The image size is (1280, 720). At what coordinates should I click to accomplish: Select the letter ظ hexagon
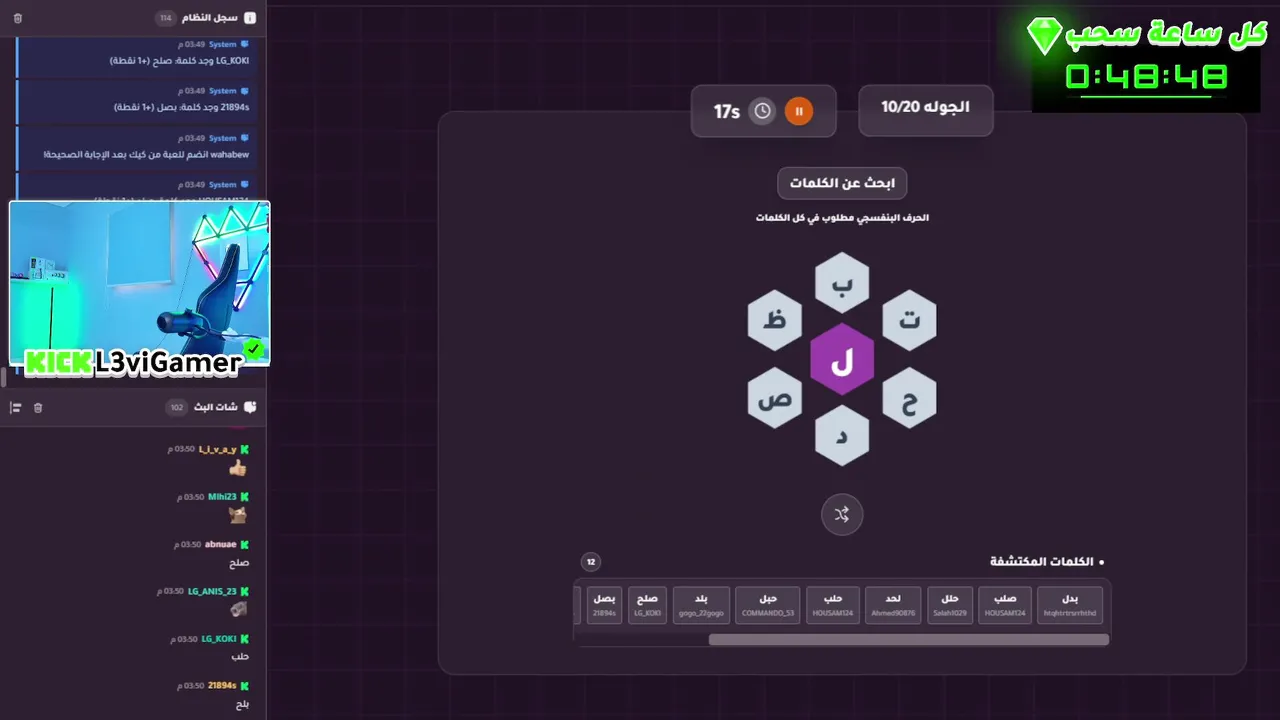775,320
